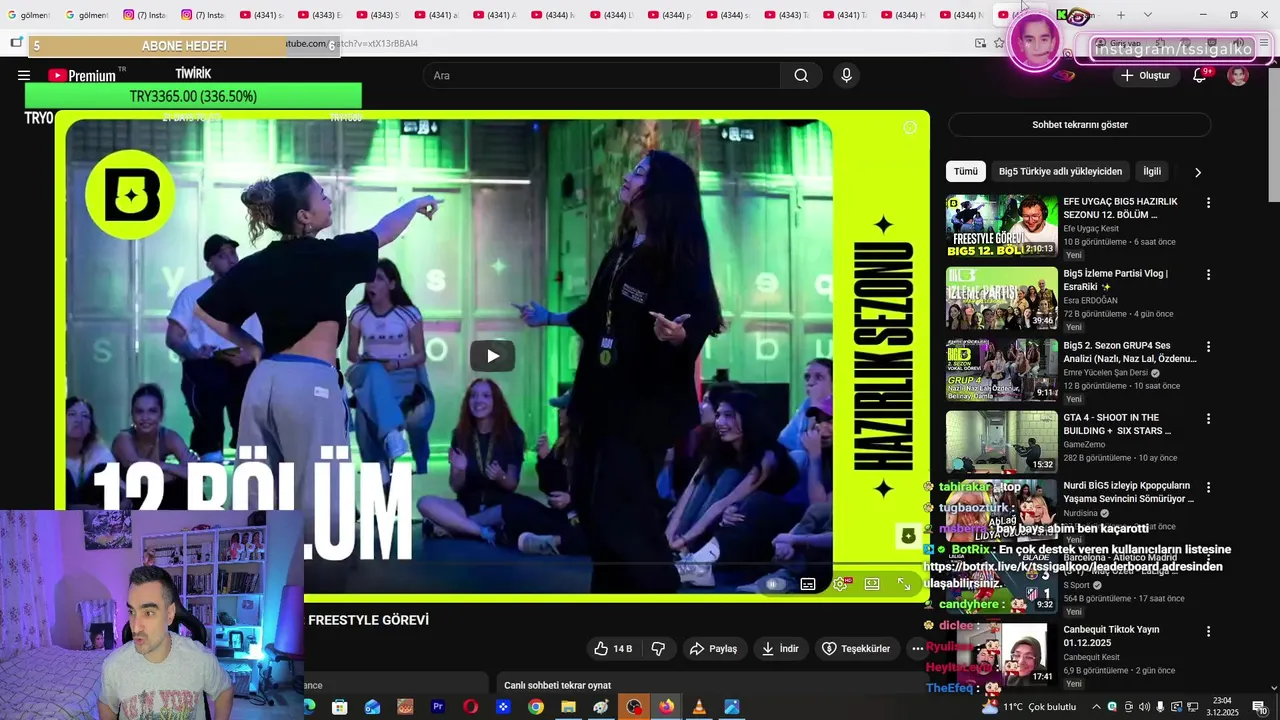Image resolution: width=1280 pixels, height=720 pixels.
Task: Show chat replay via Sohbet tekrarını göster
Action: coord(1080,125)
